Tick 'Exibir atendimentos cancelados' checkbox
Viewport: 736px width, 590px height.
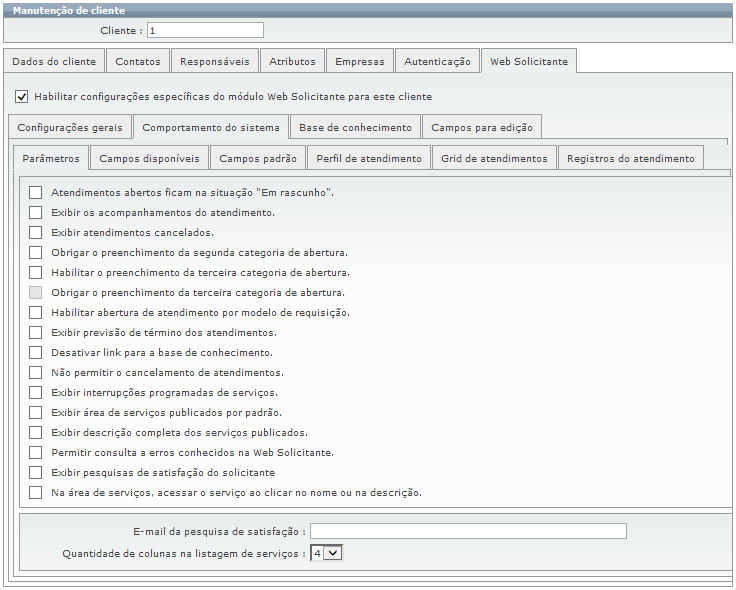click(x=36, y=232)
